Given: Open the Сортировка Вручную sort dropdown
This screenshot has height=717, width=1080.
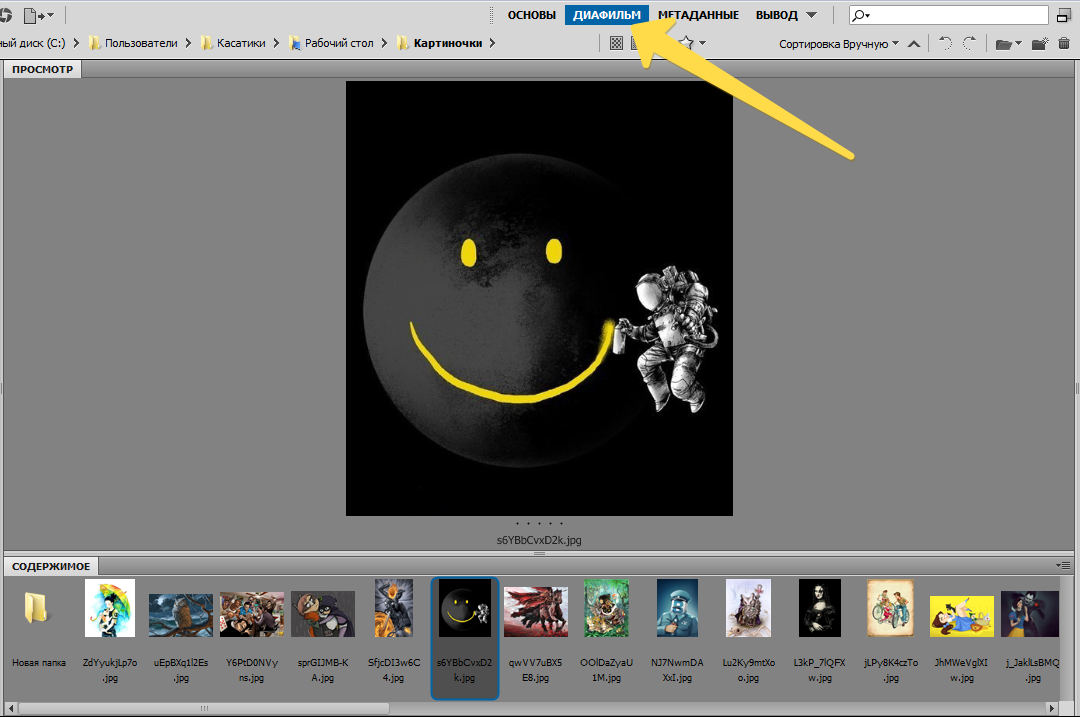Looking at the screenshot, I should 838,44.
